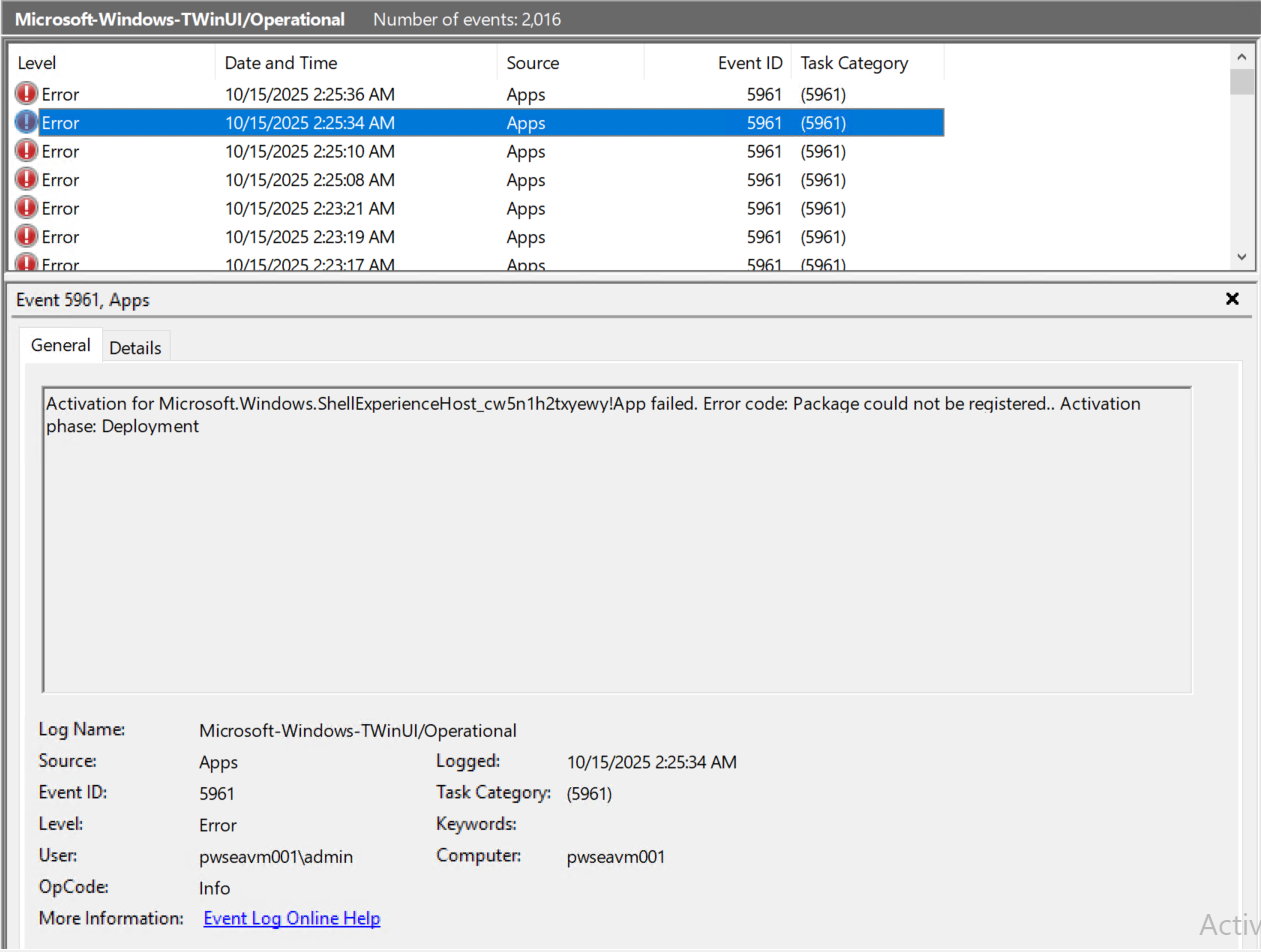Image resolution: width=1261 pixels, height=952 pixels.
Task: Click the activation failed message text
Action: 593,415
